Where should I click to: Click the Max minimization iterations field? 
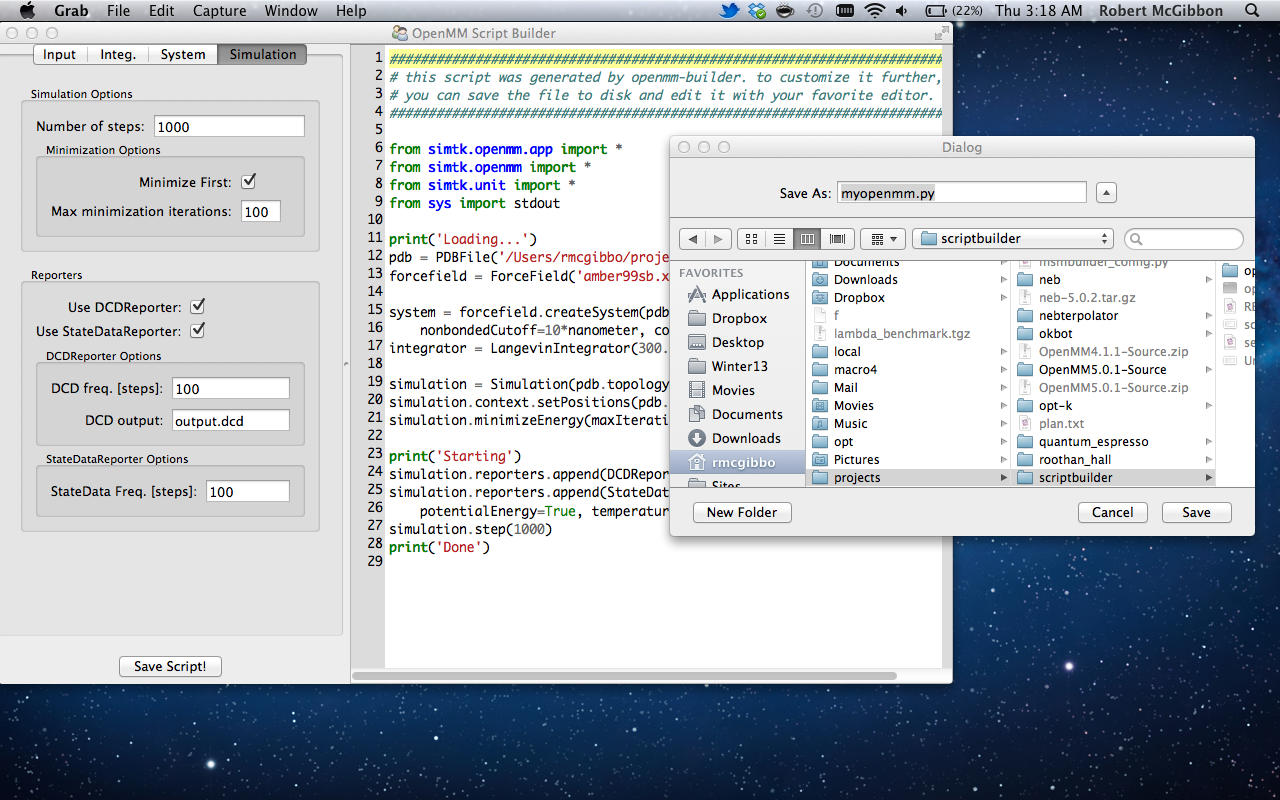(x=260, y=211)
